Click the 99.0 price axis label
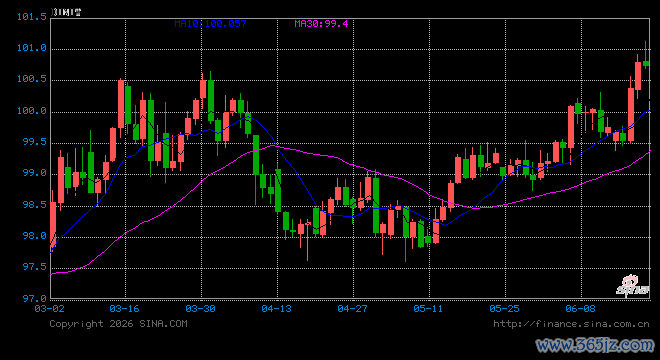The height and width of the screenshot is (360, 660). [x=35, y=173]
